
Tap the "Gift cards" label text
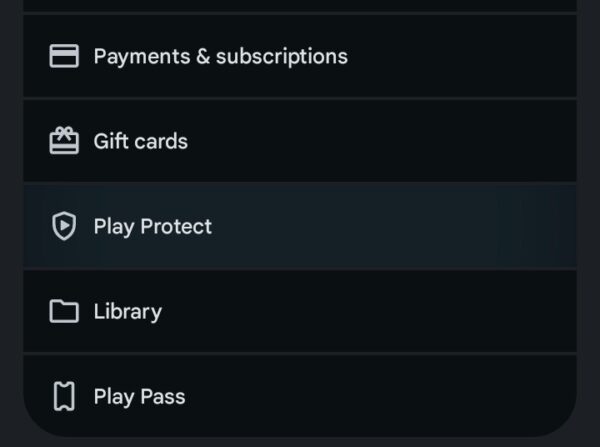click(x=140, y=141)
